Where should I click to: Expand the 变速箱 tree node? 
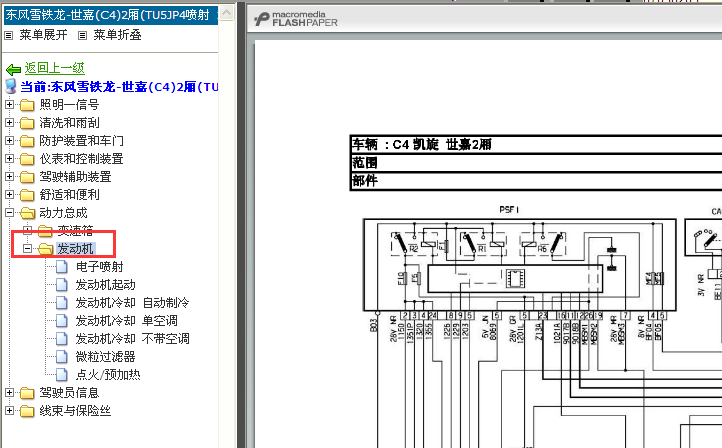point(27,230)
